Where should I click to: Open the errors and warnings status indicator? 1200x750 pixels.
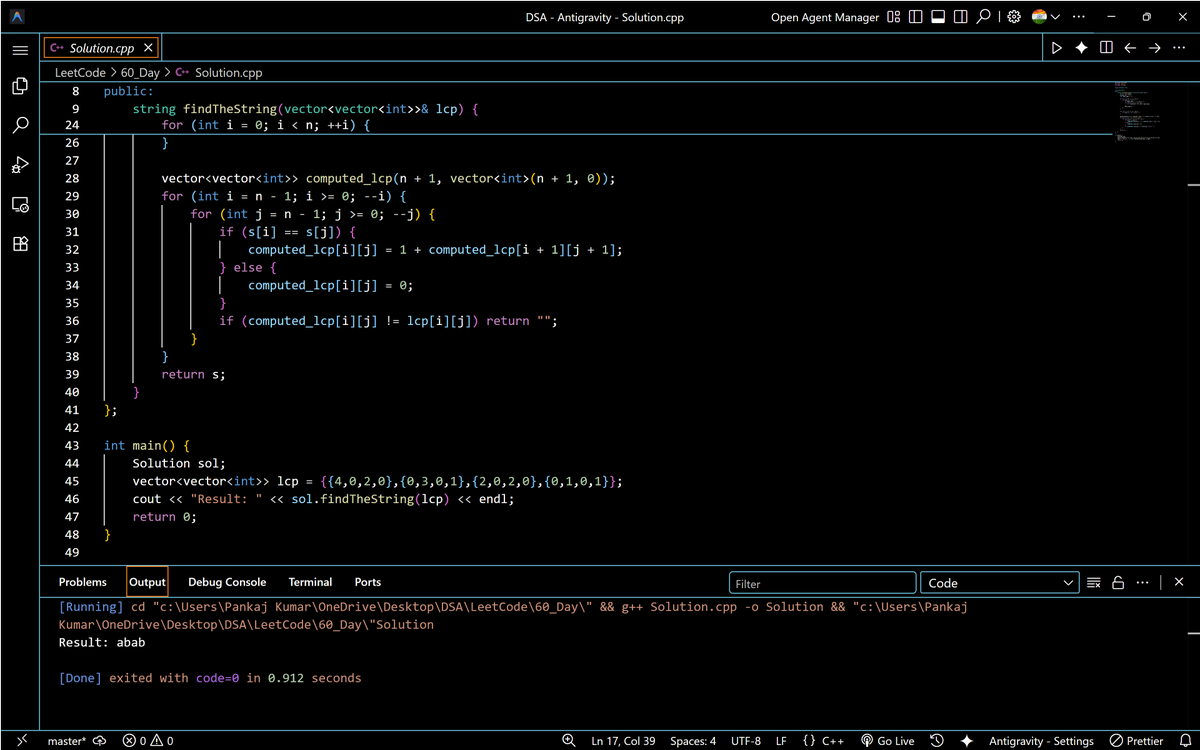148,741
